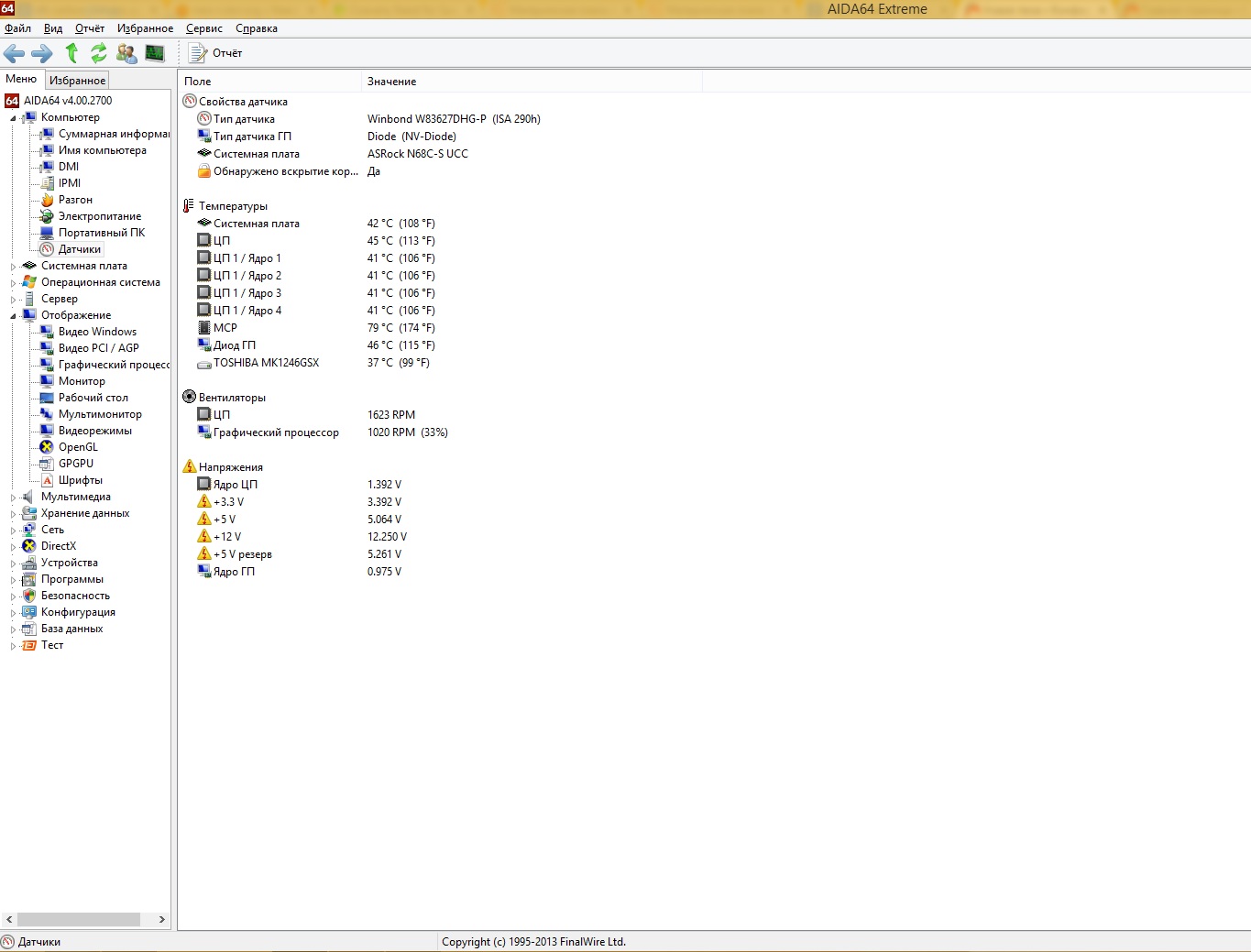Click the GPGPU tree icon
This screenshot has width=1251, height=952.
click(x=47, y=464)
